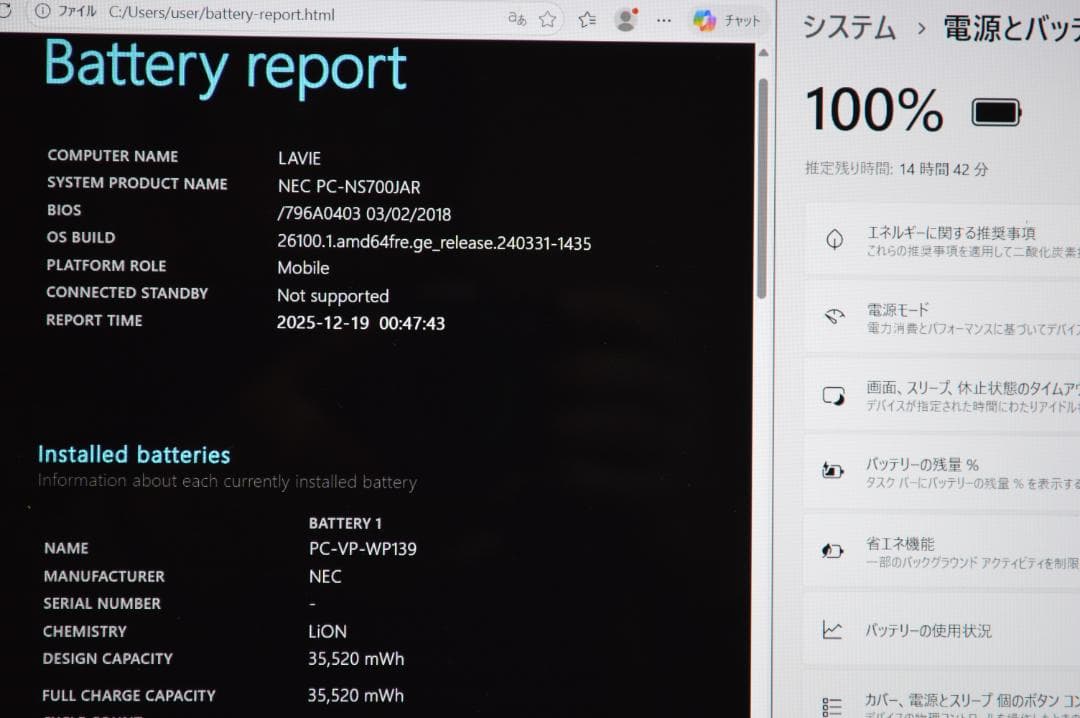Add page to favorites with star icon
1080x718 pixels.
548,18
